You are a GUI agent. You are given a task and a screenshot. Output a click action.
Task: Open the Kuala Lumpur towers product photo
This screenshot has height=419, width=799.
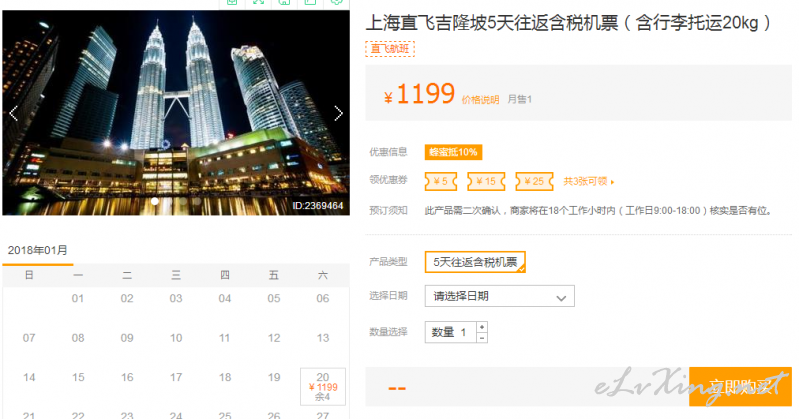[x=176, y=113]
